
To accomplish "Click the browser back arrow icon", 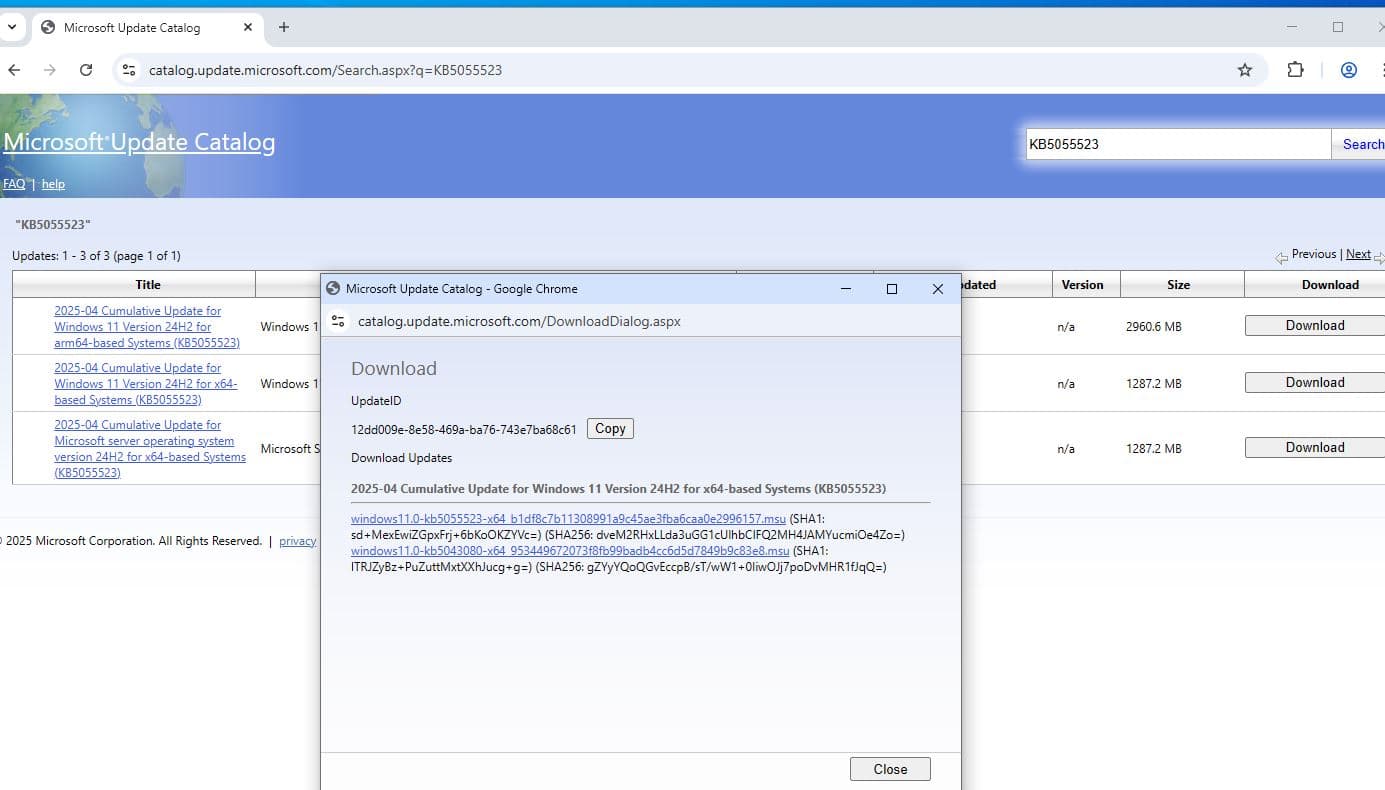I will [x=14, y=70].
